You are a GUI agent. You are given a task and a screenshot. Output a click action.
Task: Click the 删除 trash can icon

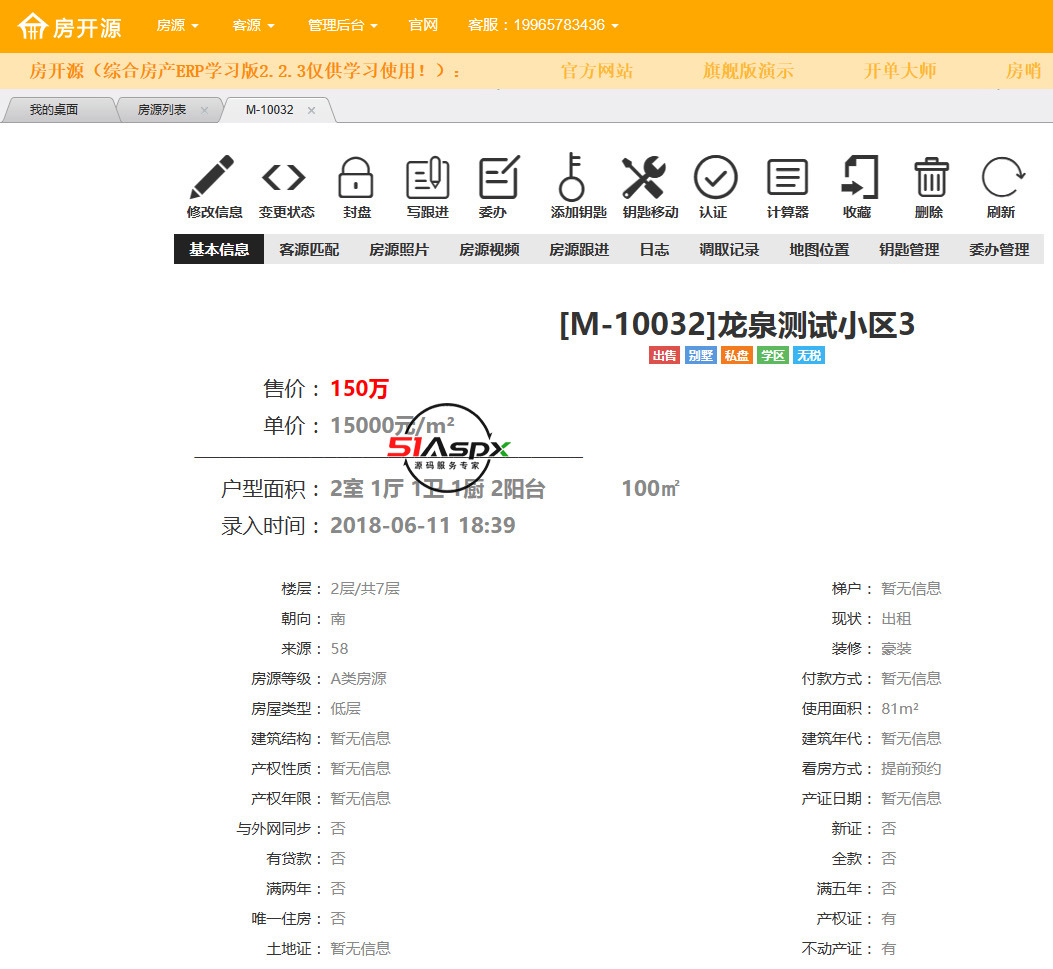click(x=930, y=178)
